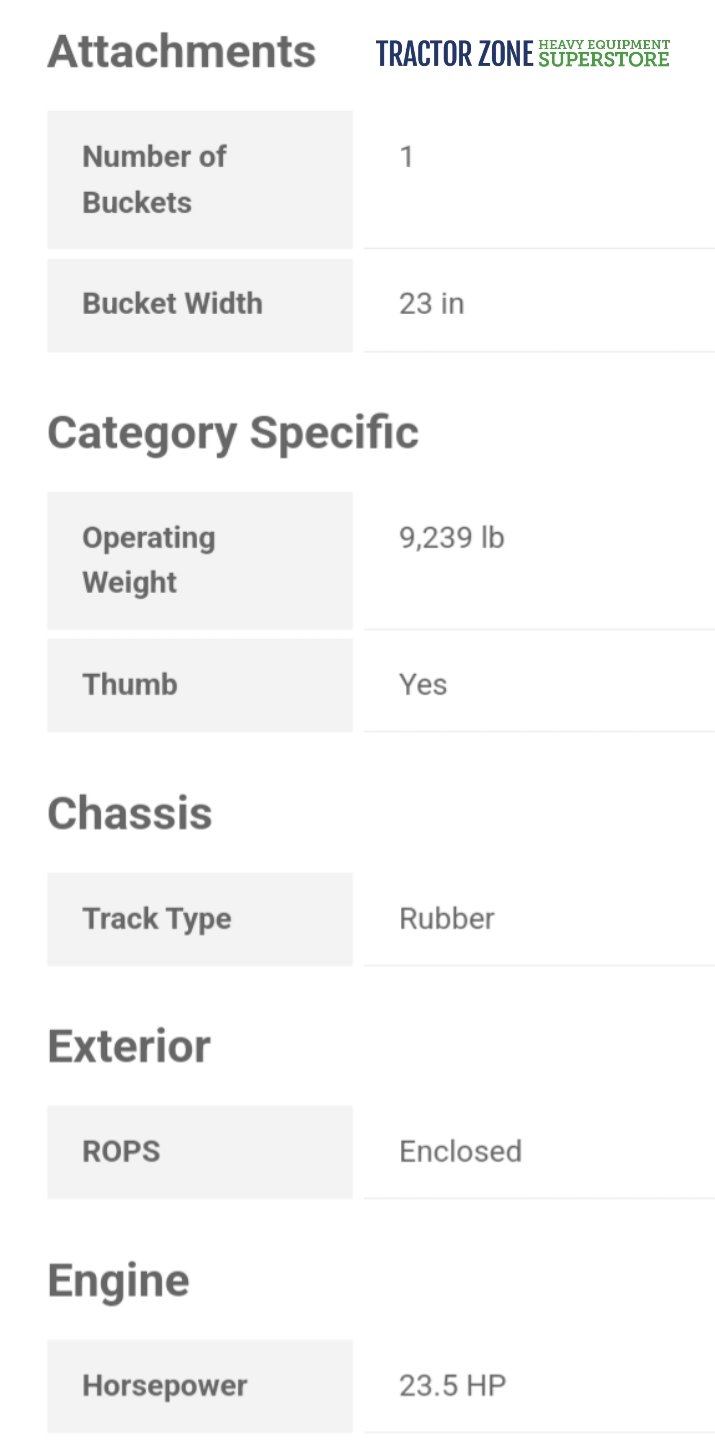Click the Engine section heading

118,1281
